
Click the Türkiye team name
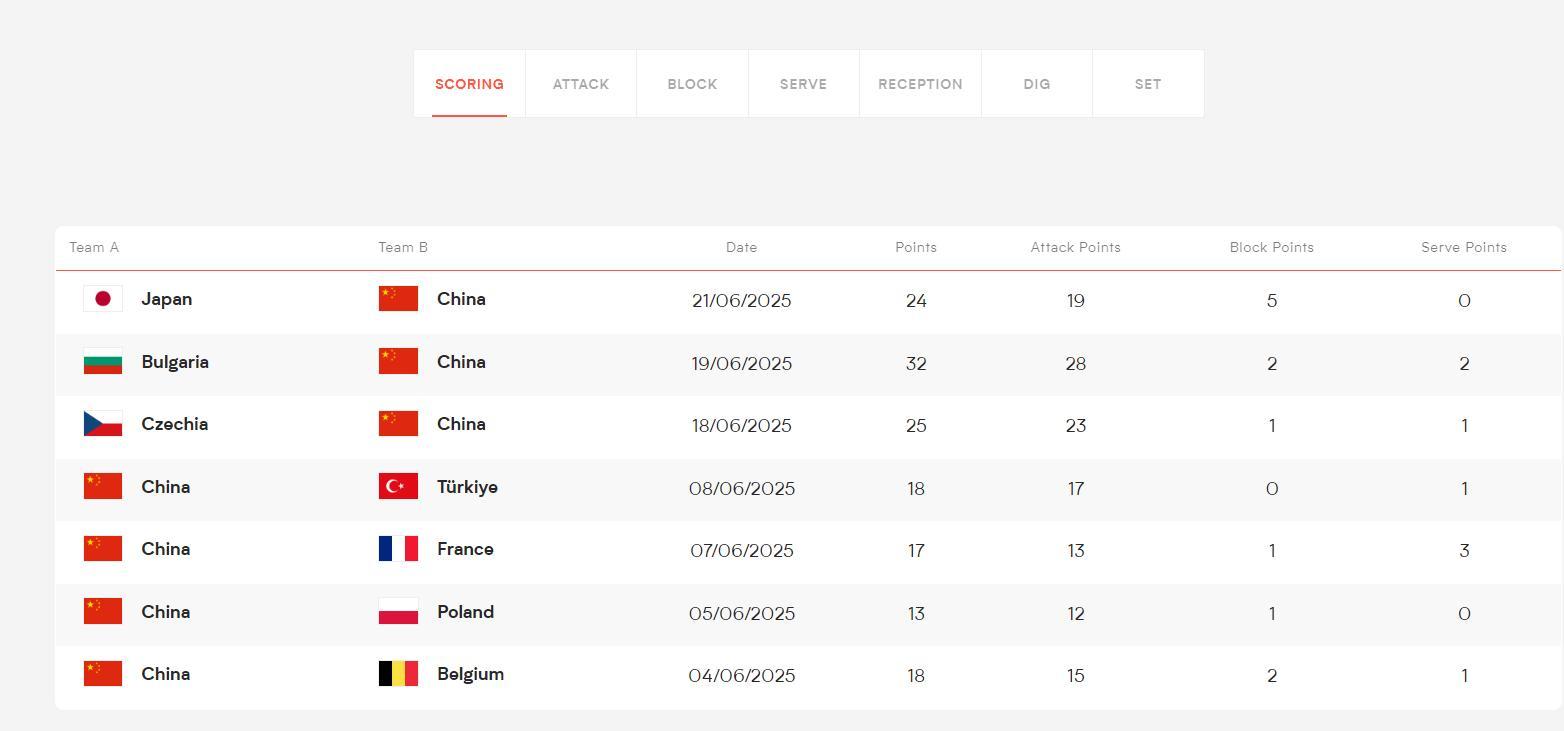[467, 487]
